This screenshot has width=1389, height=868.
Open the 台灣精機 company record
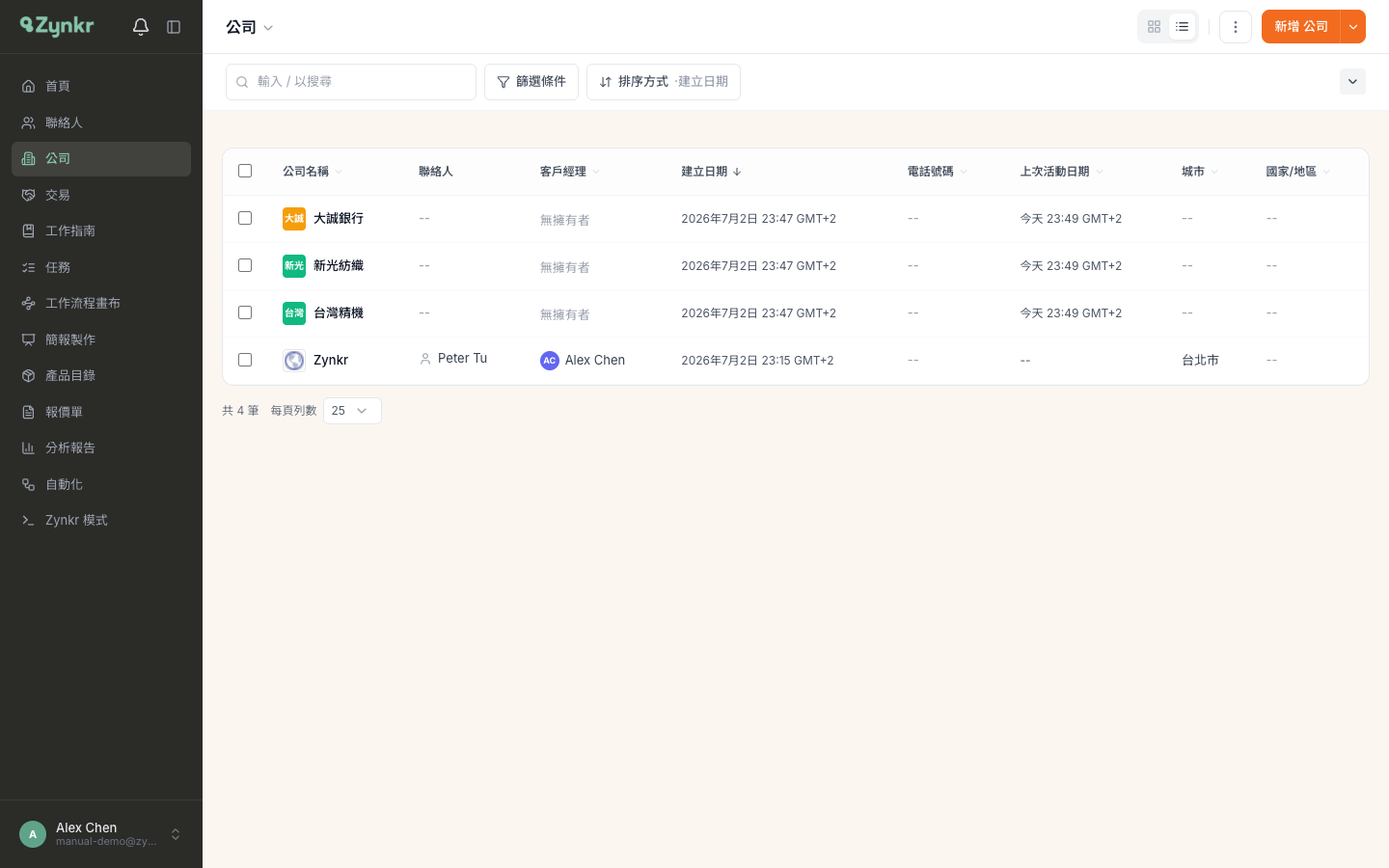click(339, 313)
